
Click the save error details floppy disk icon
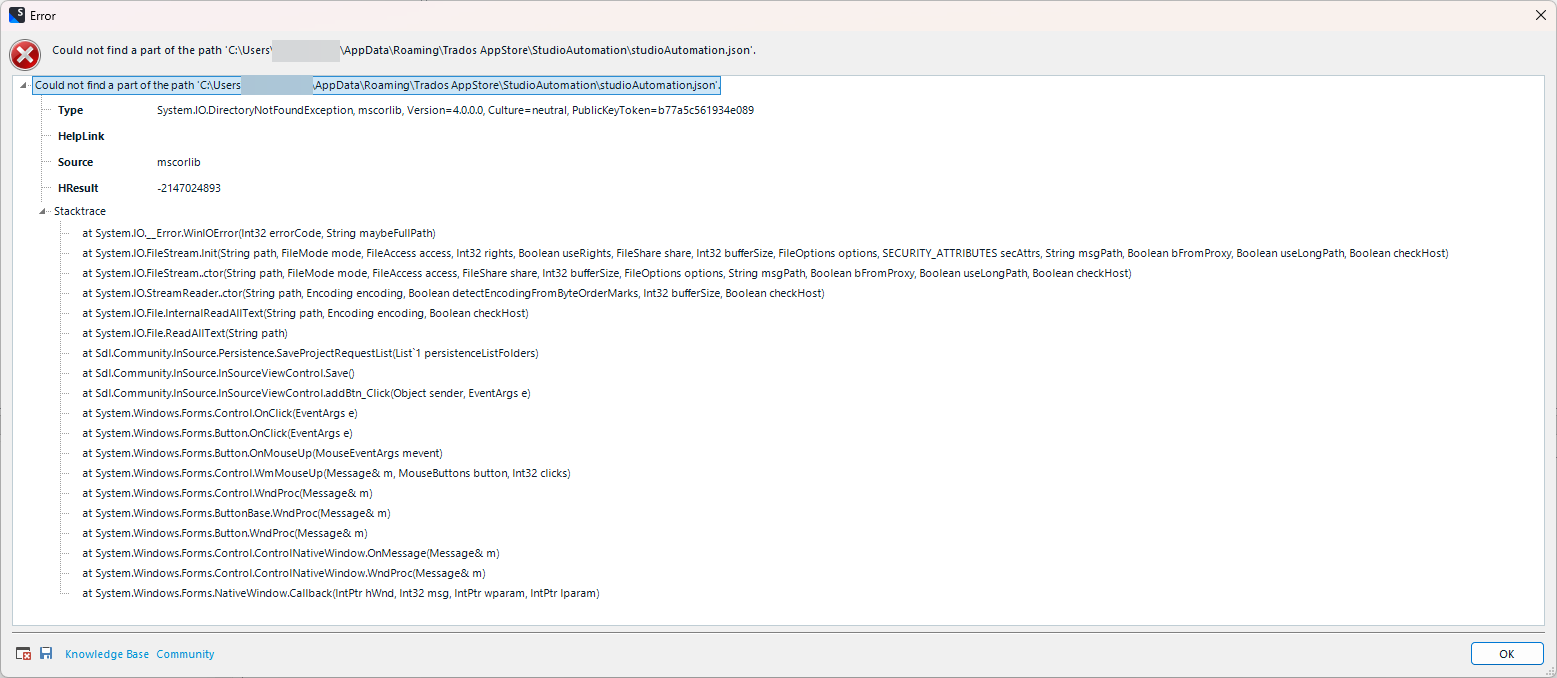(46, 653)
